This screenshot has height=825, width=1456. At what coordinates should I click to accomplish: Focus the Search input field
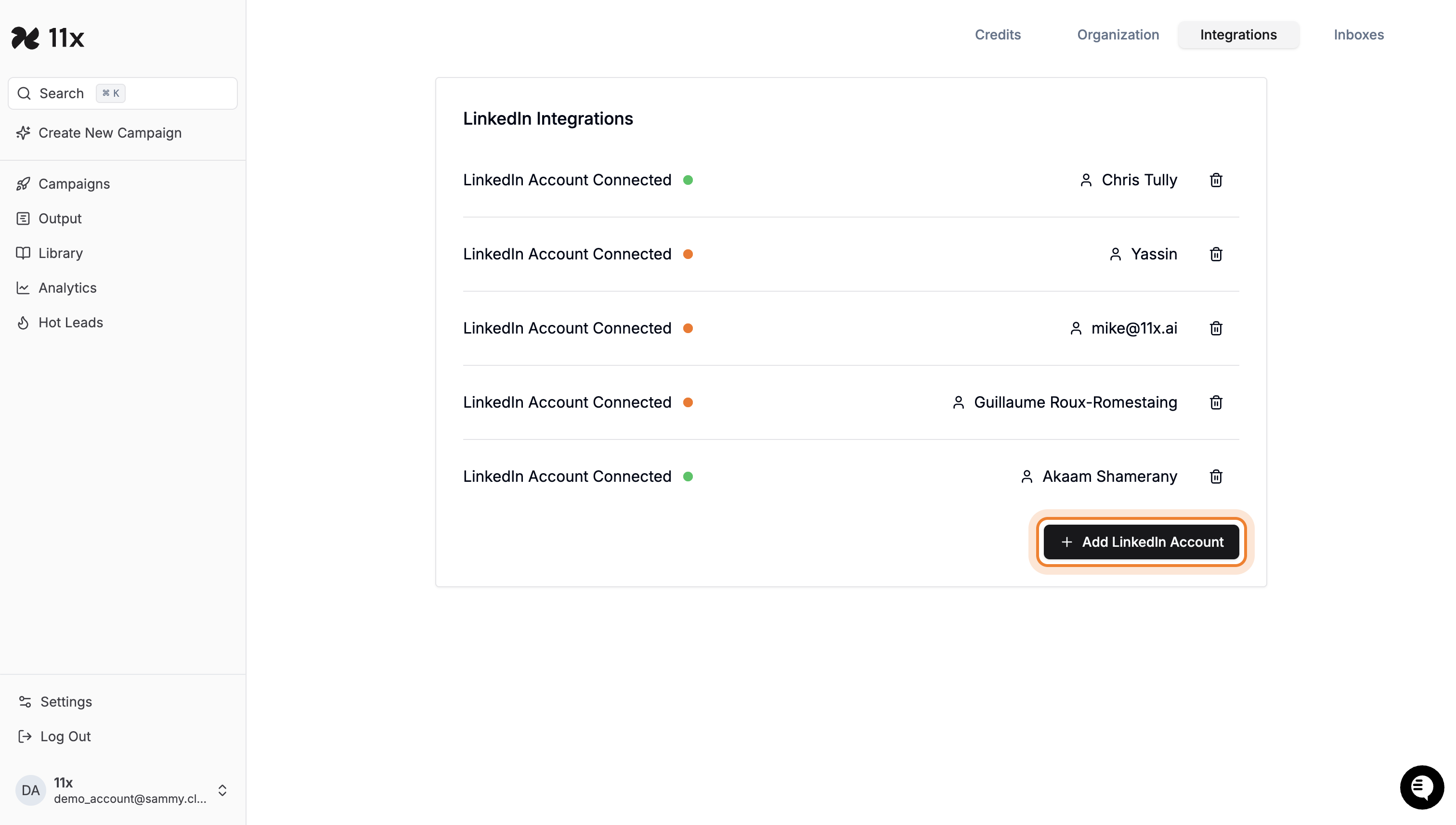pyautogui.click(x=122, y=93)
